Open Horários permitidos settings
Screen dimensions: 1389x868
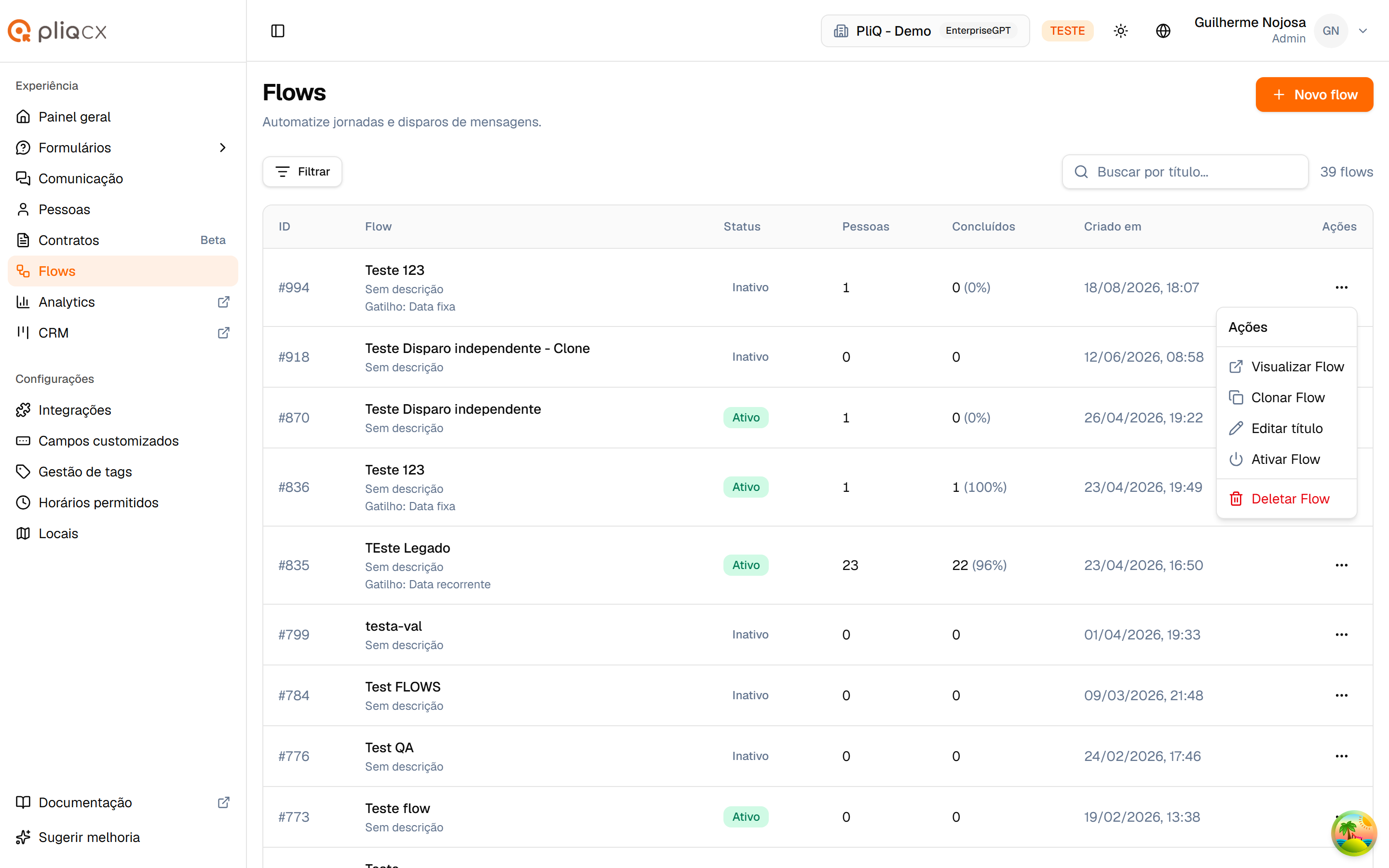click(123, 503)
